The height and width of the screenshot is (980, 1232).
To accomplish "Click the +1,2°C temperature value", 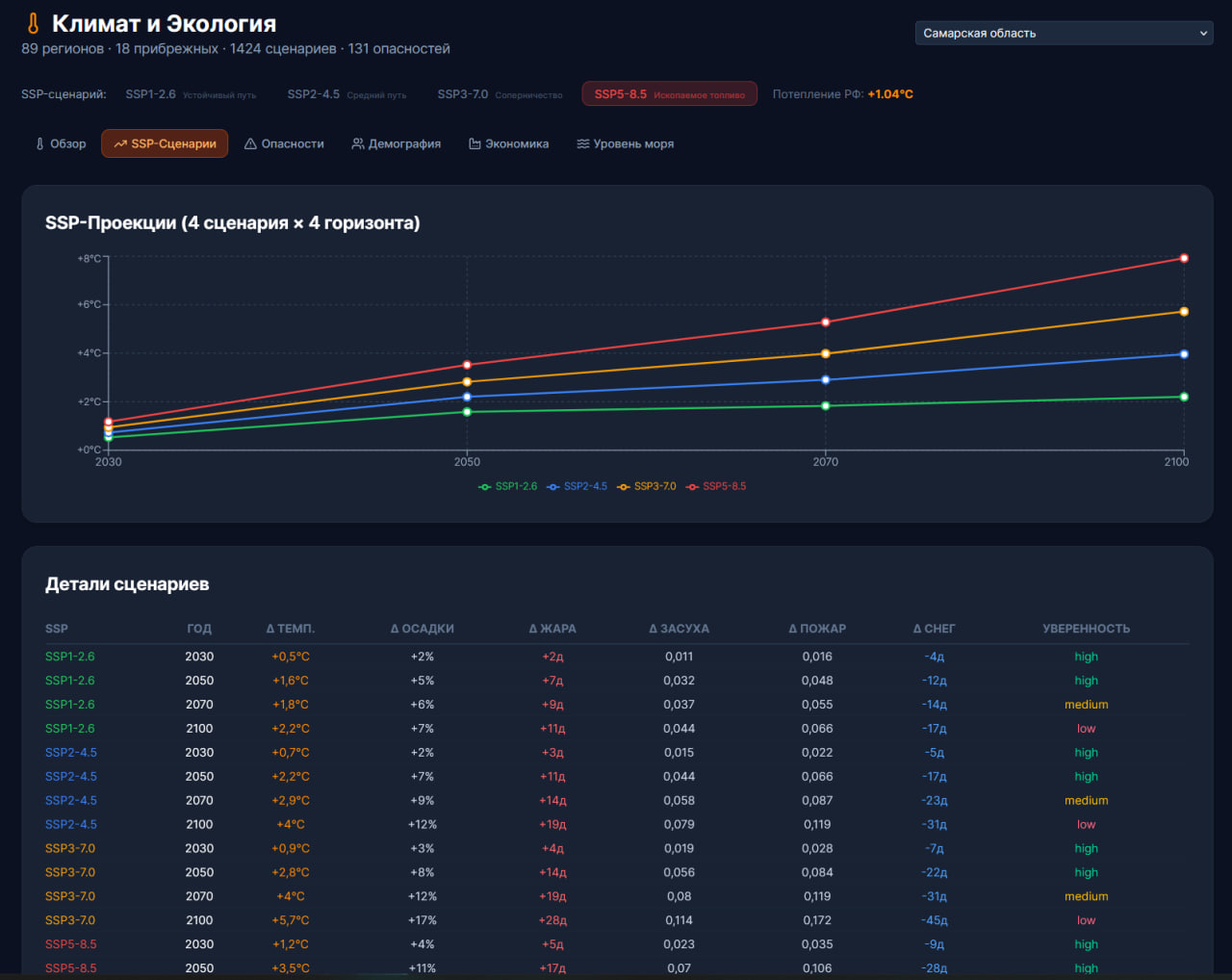I will point(291,944).
